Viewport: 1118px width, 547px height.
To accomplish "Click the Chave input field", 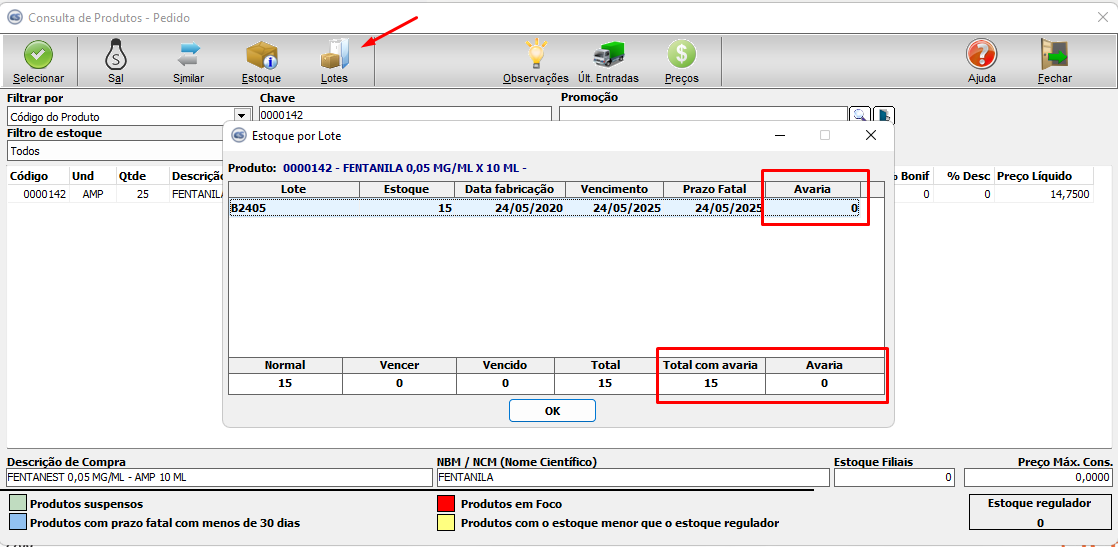I will click(x=404, y=116).
